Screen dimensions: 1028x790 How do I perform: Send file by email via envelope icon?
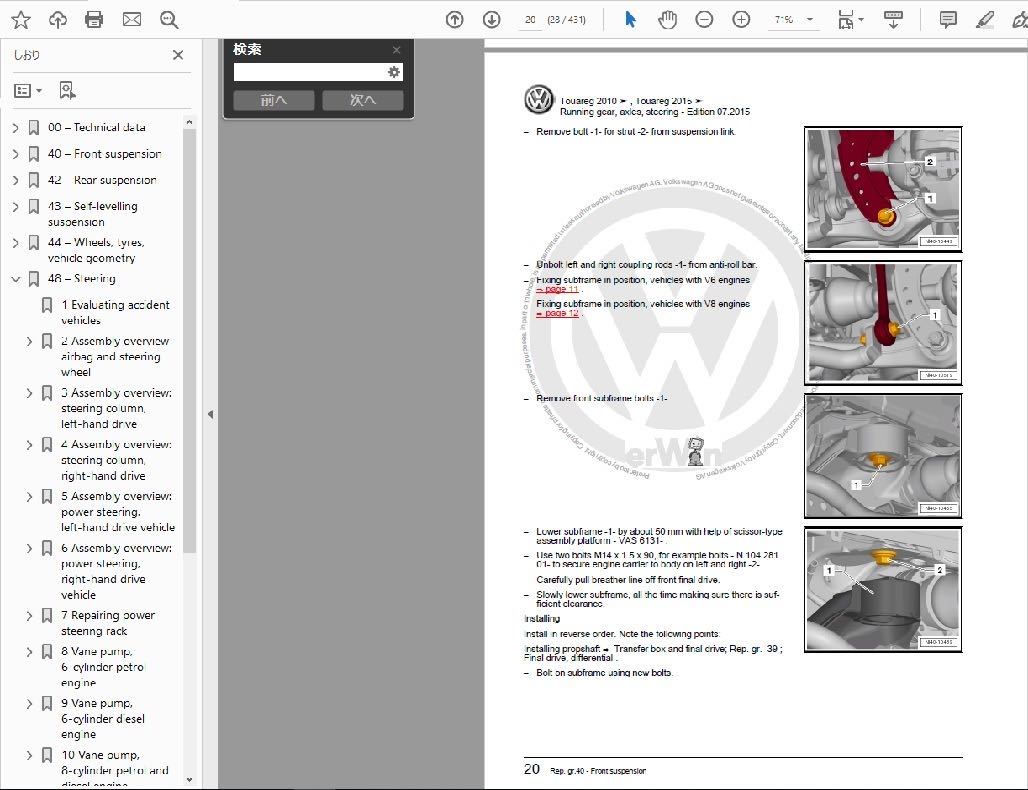(132, 20)
